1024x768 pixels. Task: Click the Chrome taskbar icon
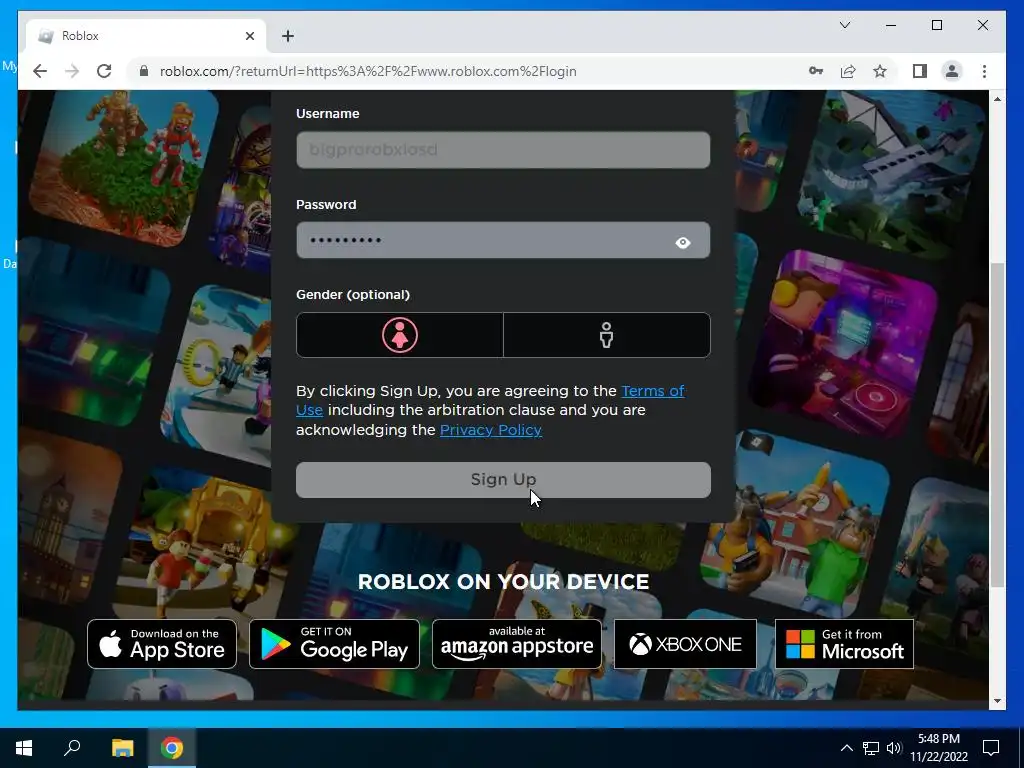[x=172, y=748]
